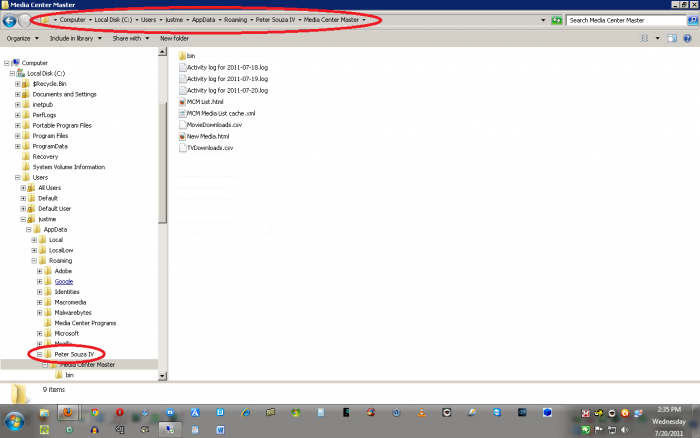Collapse the Users tree node
The image size is (700, 438).
click(17, 177)
